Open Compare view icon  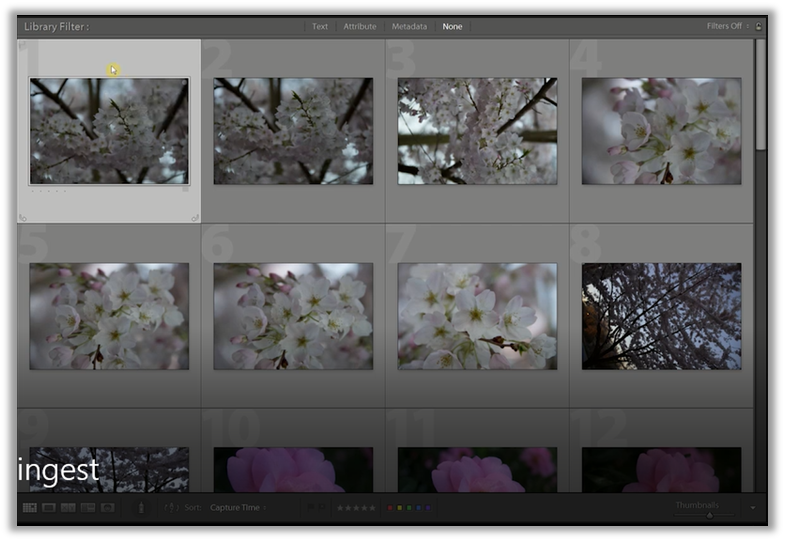[x=68, y=507]
